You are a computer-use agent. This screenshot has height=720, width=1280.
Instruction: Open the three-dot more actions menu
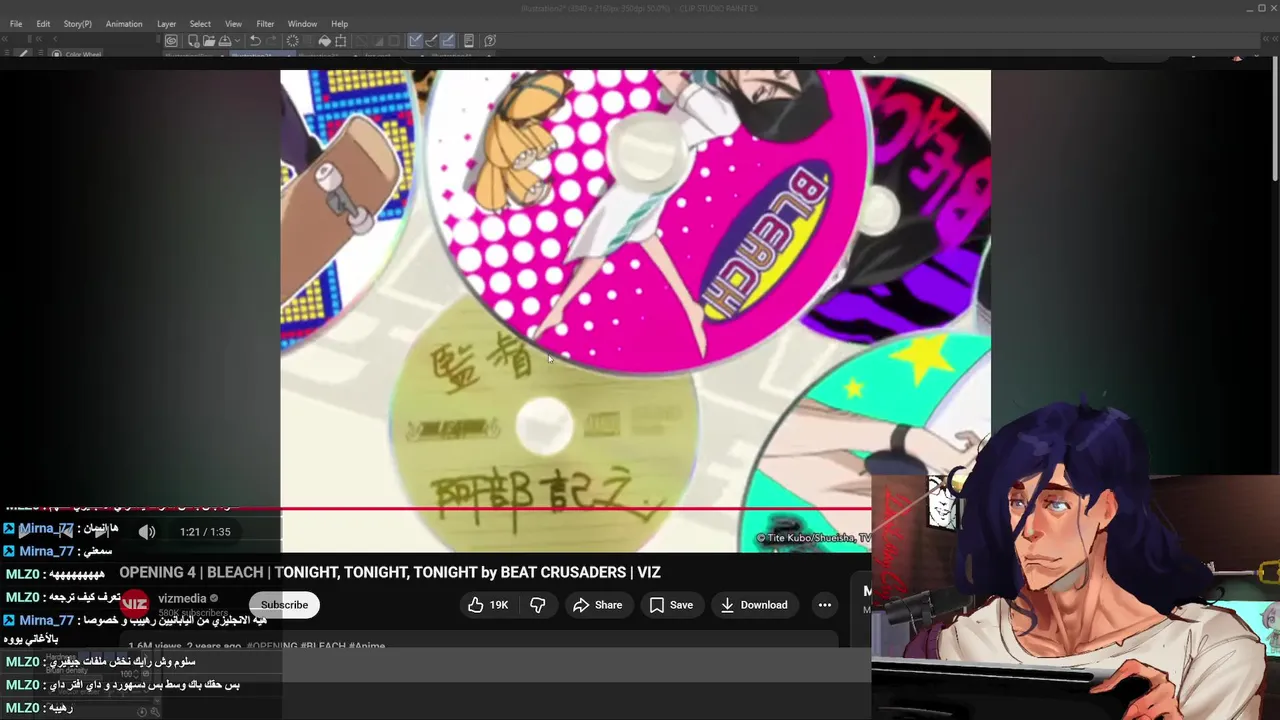(824, 605)
